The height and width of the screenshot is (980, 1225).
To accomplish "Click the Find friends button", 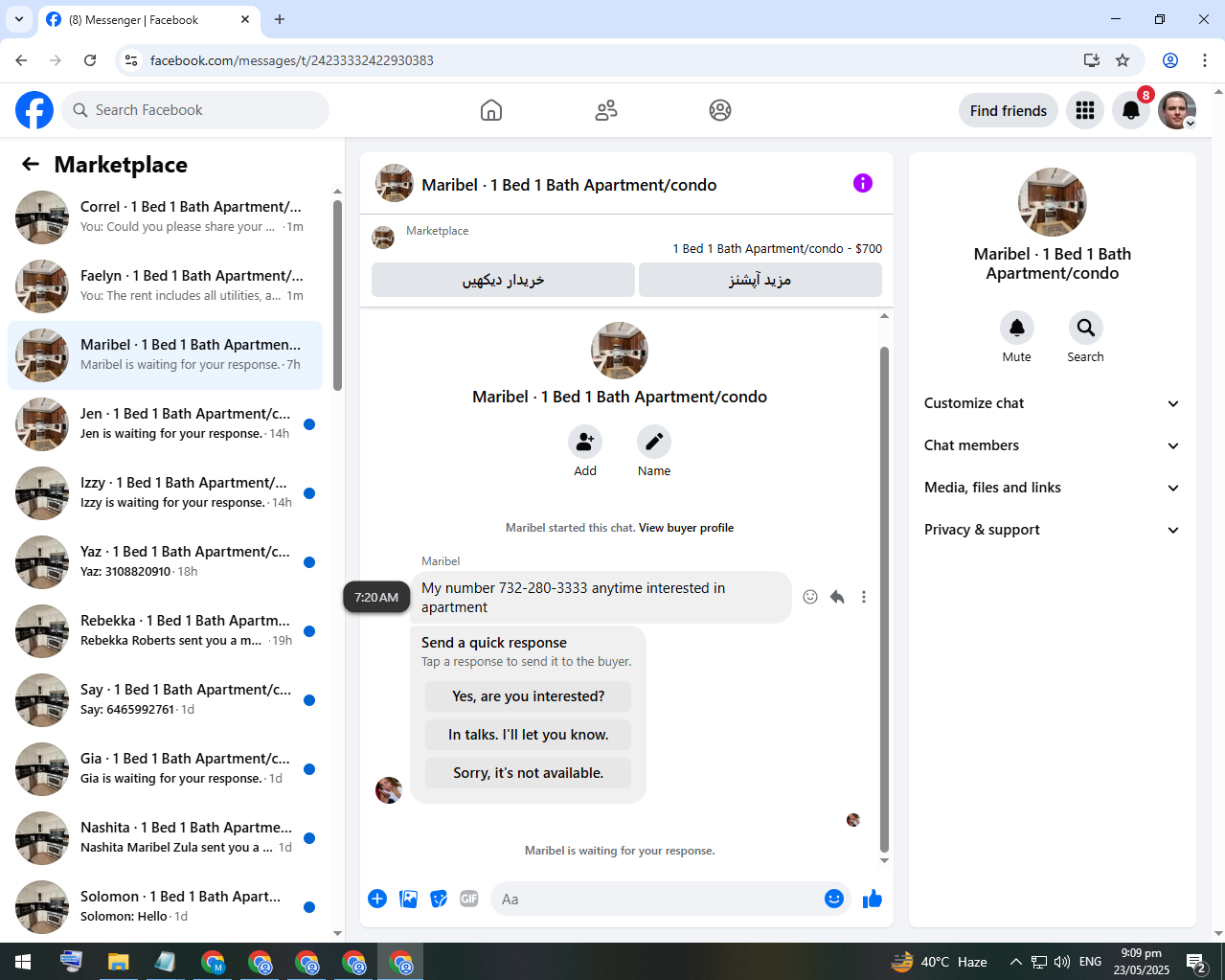I will click(1009, 110).
